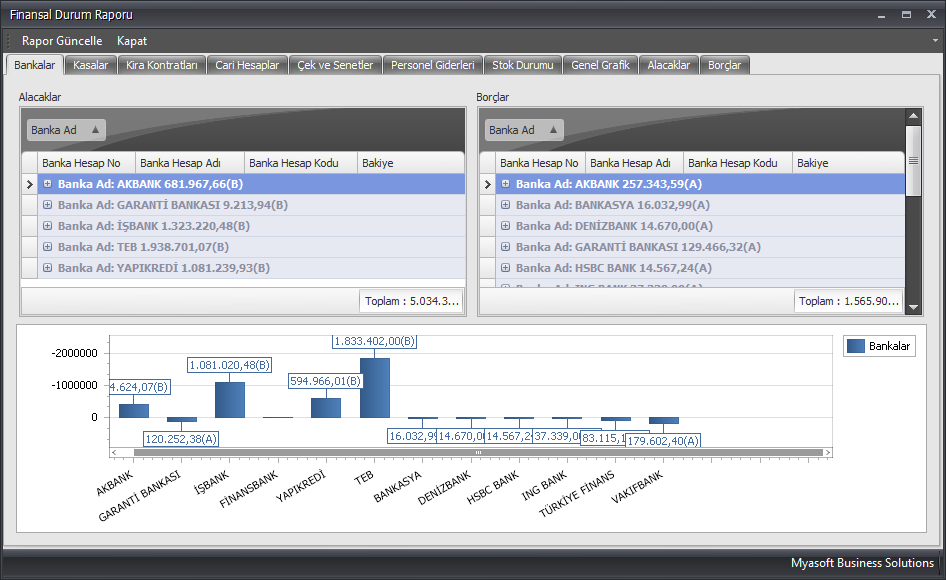Expand GARANTİ BANKASI 129.466,32(A) group
946x580 pixels.
[x=506, y=247]
